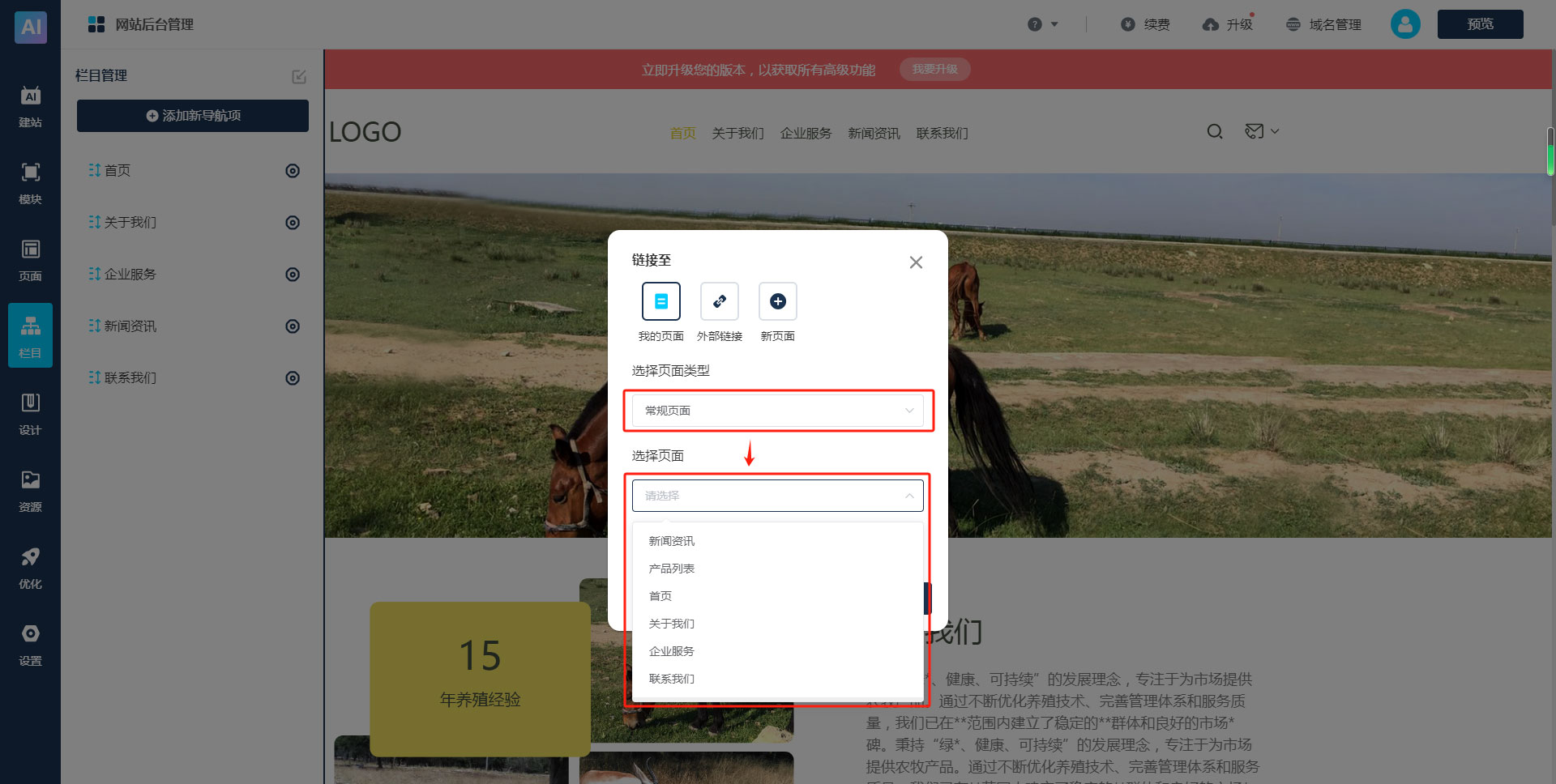
Task: Click the drag handle of 联系我们 row
Action: point(95,377)
